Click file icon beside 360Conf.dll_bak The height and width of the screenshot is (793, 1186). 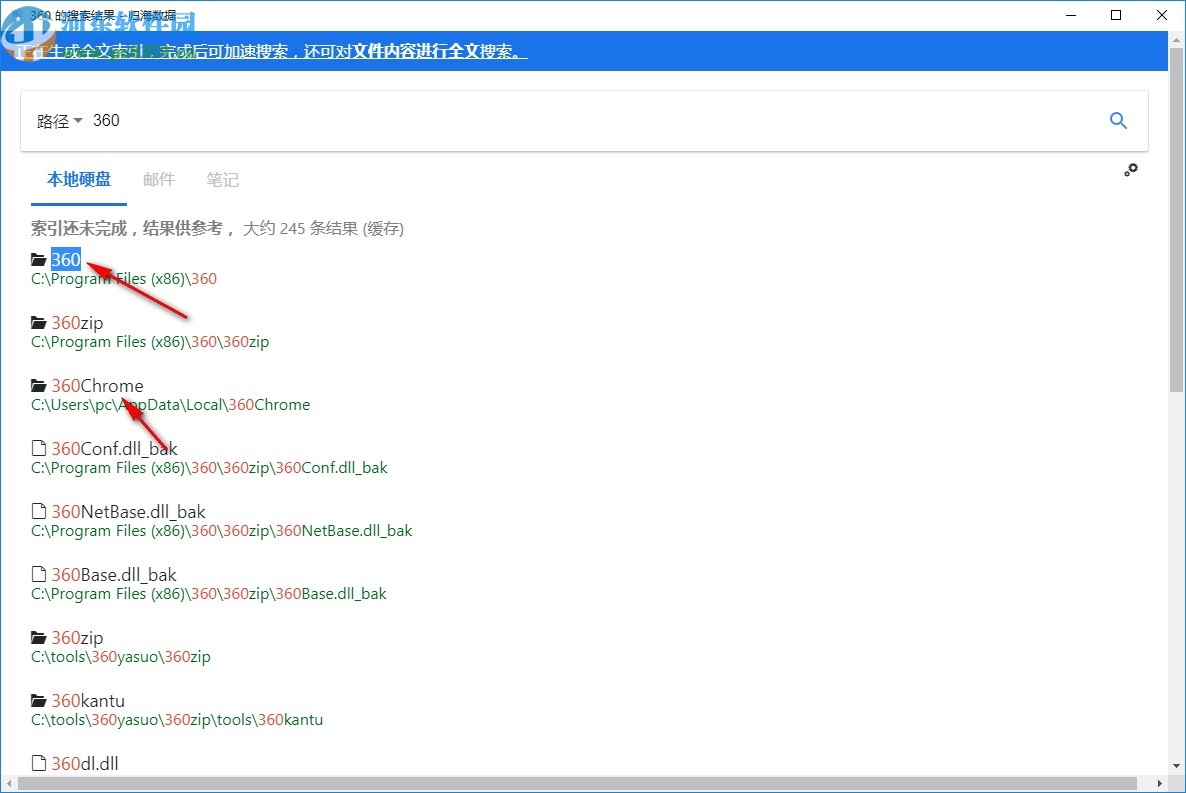point(39,449)
